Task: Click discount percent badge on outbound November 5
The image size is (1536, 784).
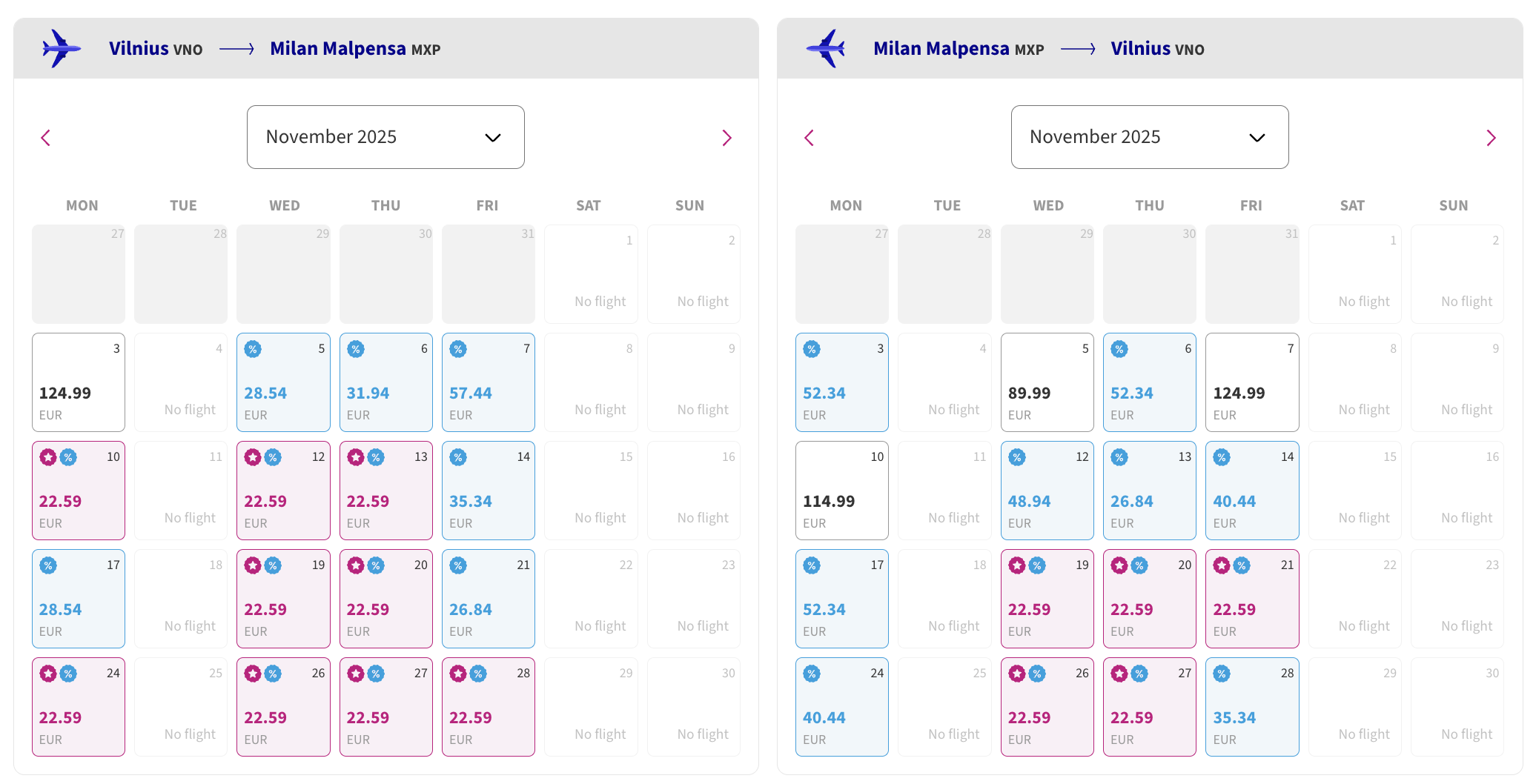Action: coord(254,349)
